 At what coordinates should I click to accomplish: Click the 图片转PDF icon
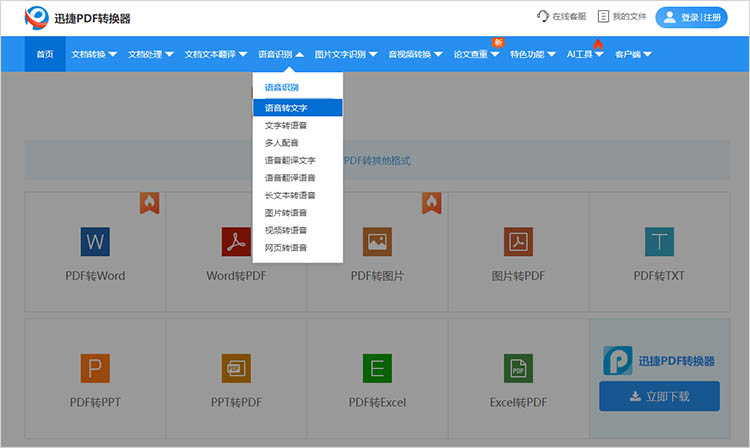coord(518,241)
